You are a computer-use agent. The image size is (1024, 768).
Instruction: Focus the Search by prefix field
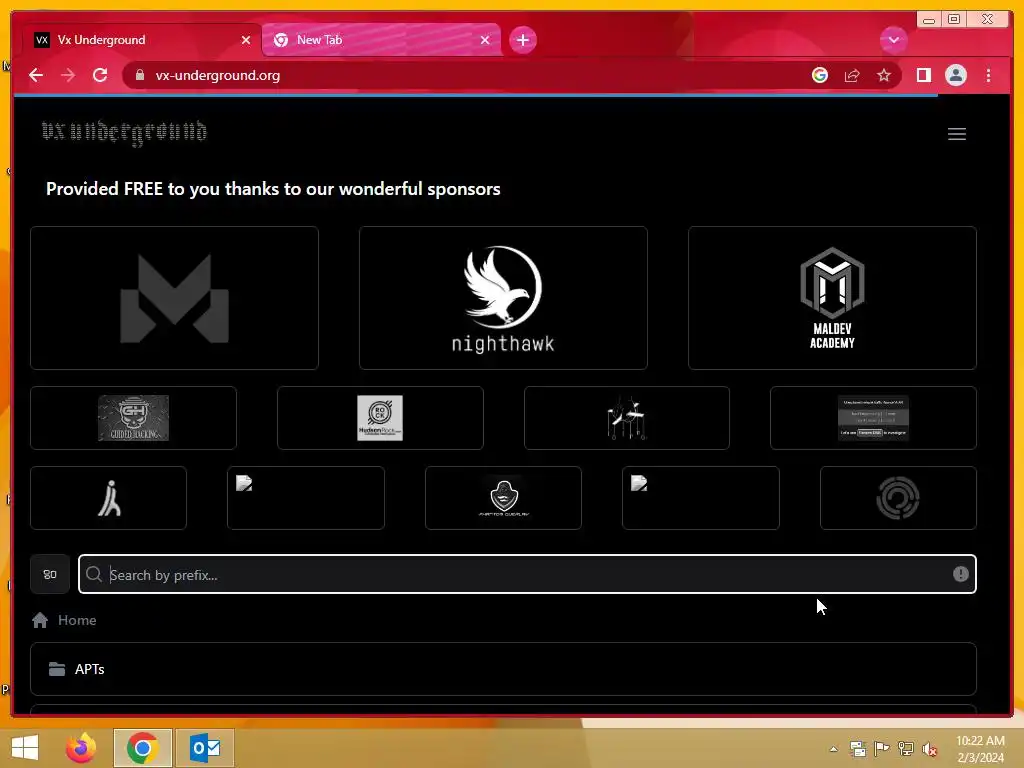pos(527,574)
